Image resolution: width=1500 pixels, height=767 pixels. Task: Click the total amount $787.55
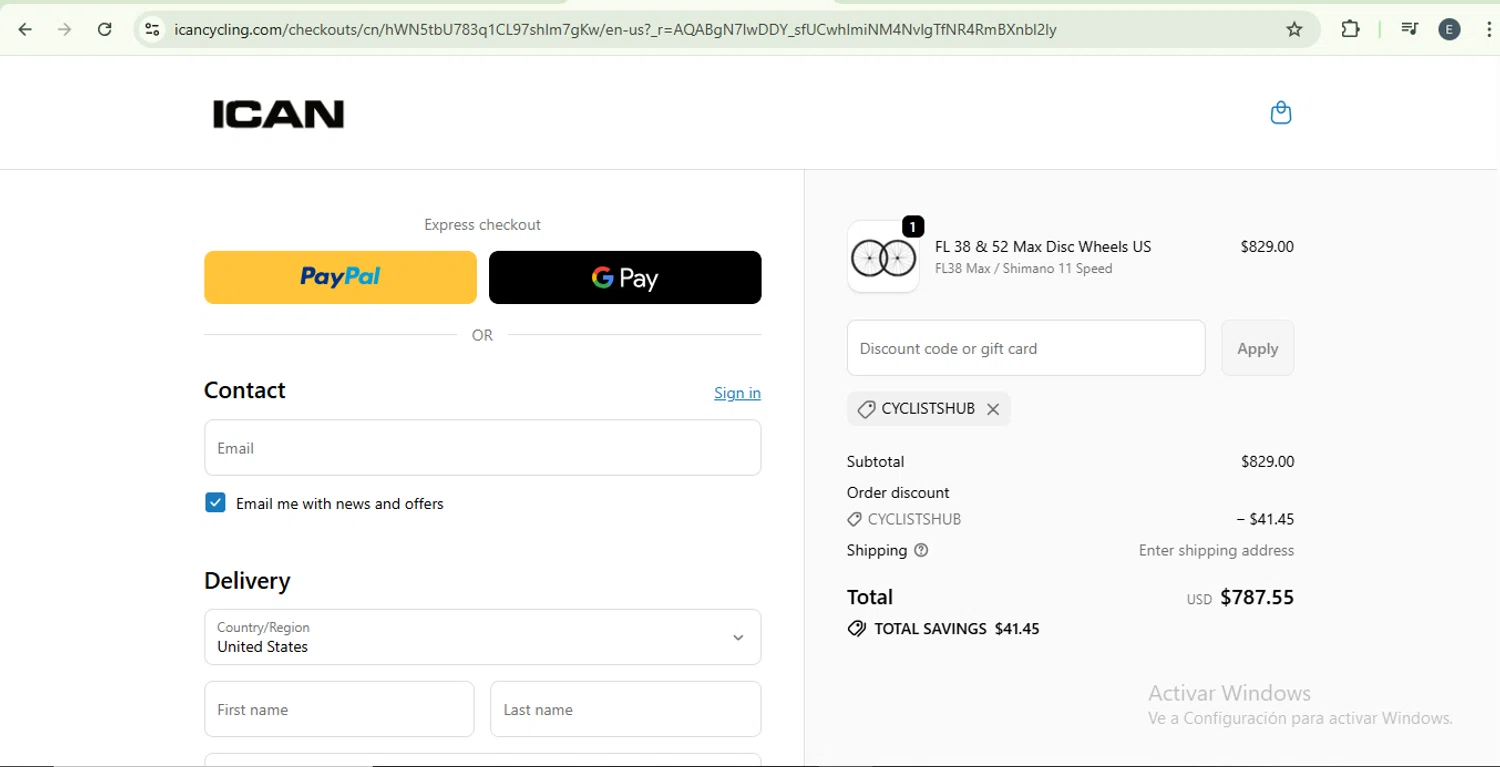click(1257, 597)
